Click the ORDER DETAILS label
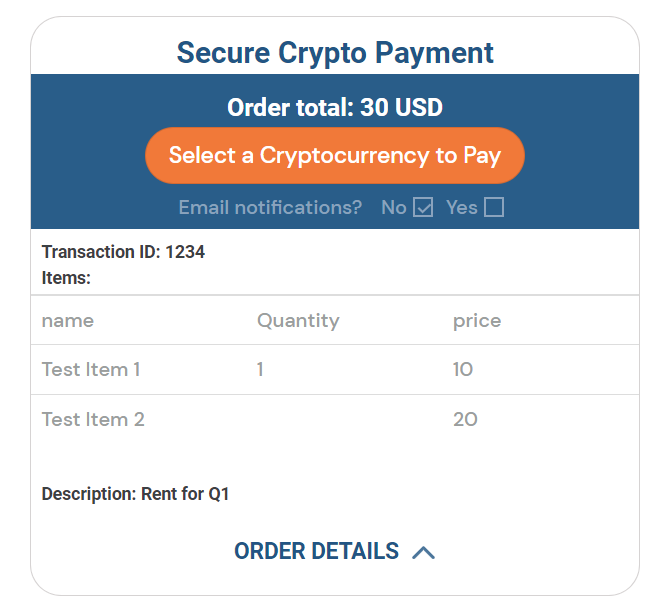 pos(316,551)
